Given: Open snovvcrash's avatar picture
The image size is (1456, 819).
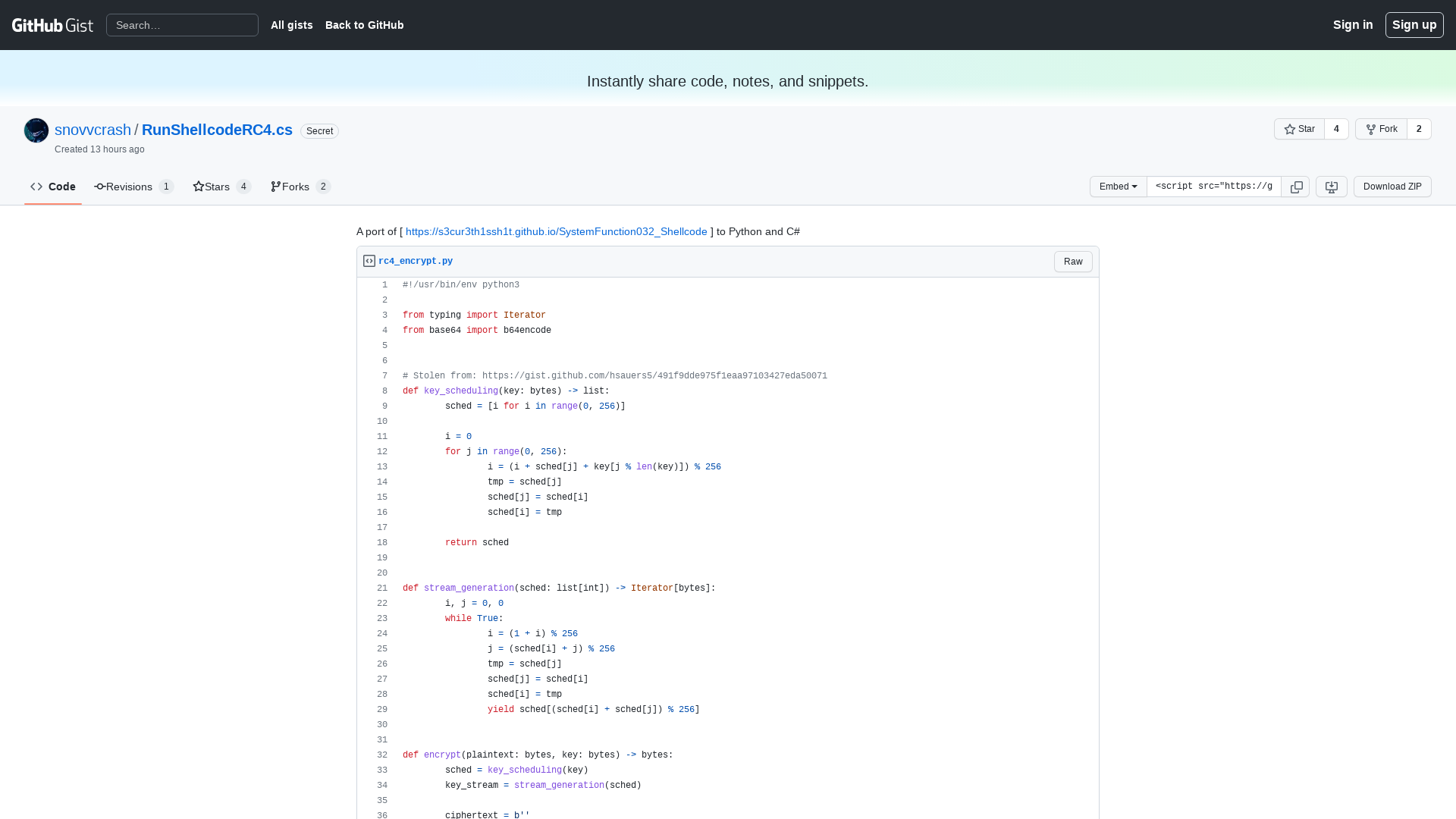Looking at the screenshot, I should pos(36,130).
